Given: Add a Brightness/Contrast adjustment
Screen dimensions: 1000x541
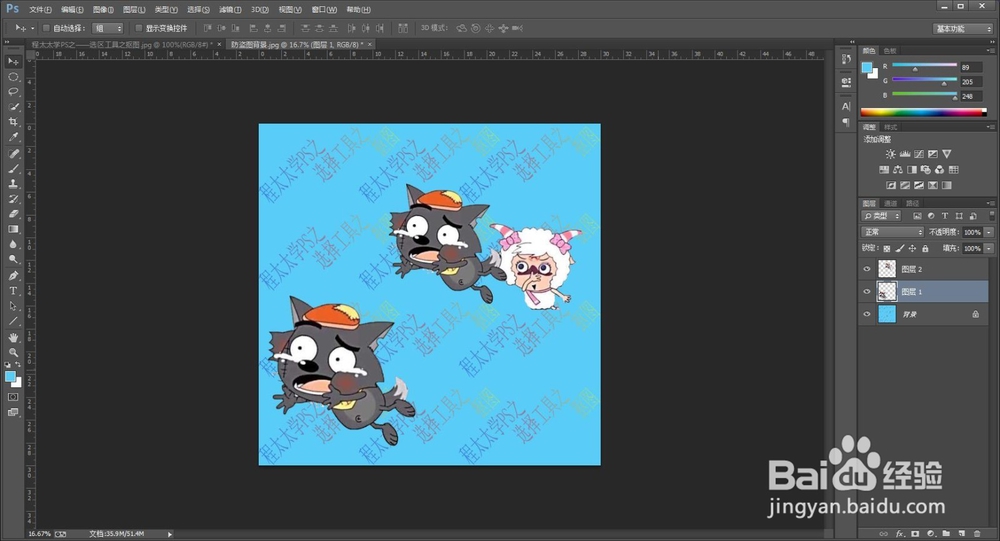Looking at the screenshot, I should click(890, 154).
